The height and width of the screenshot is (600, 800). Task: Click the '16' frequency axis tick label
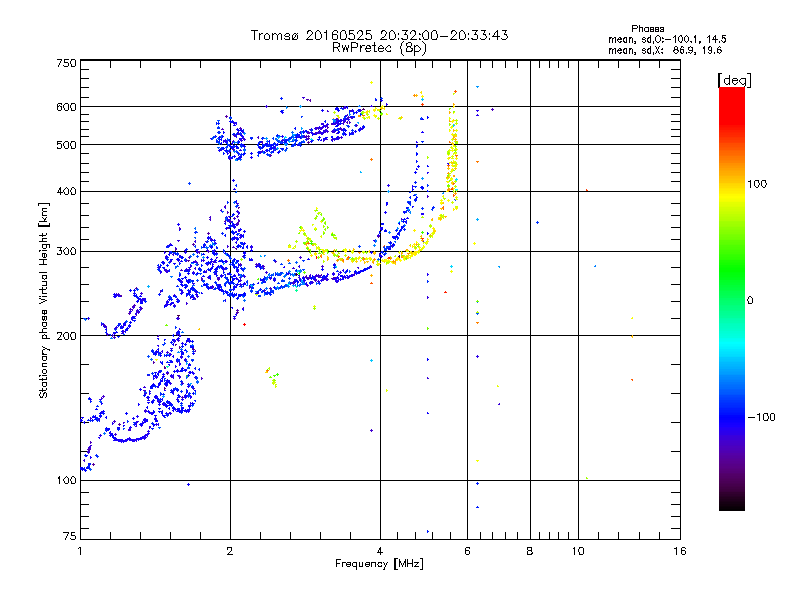[x=680, y=551]
